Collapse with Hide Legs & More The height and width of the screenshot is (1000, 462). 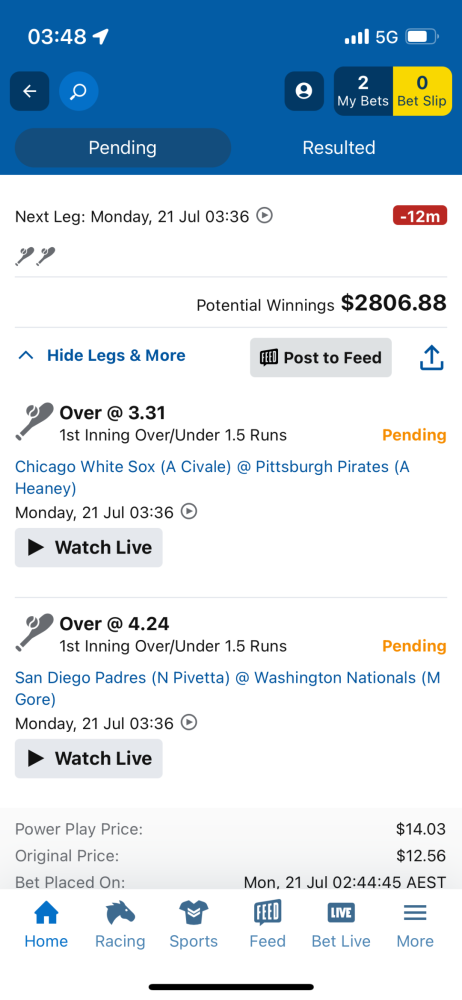pos(102,355)
